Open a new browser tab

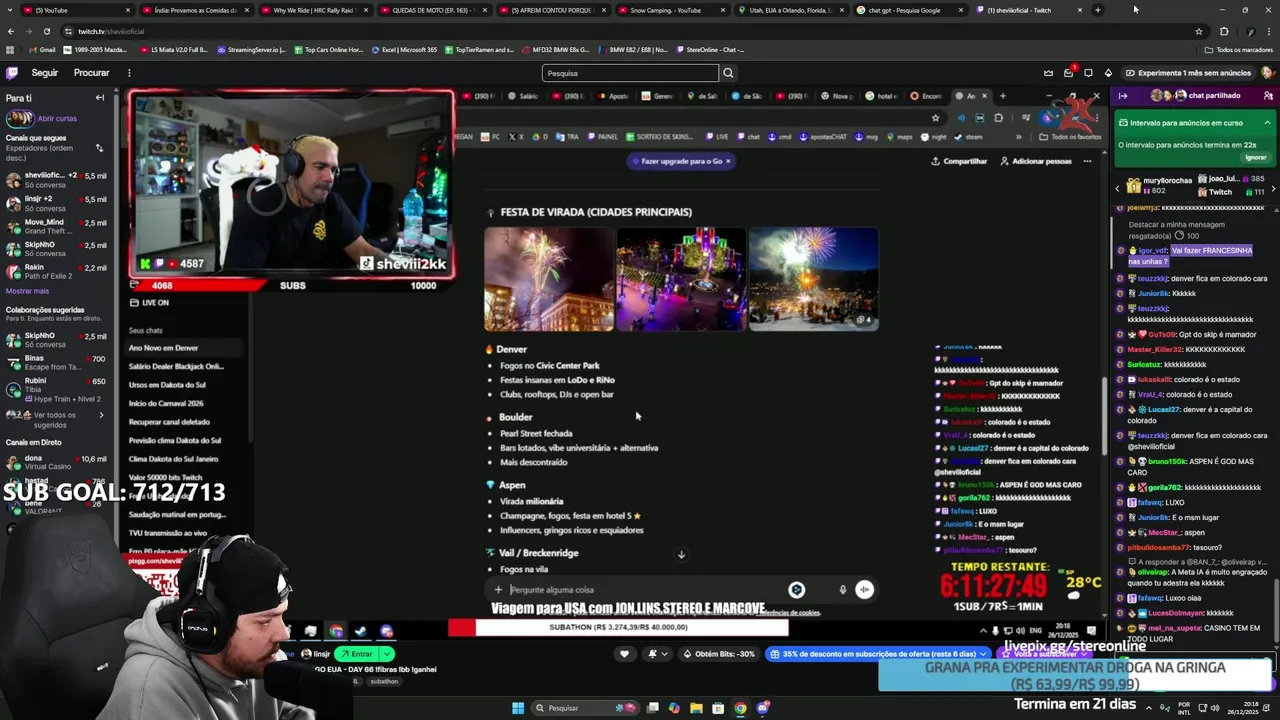pyautogui.click(x=1097, y=10)
